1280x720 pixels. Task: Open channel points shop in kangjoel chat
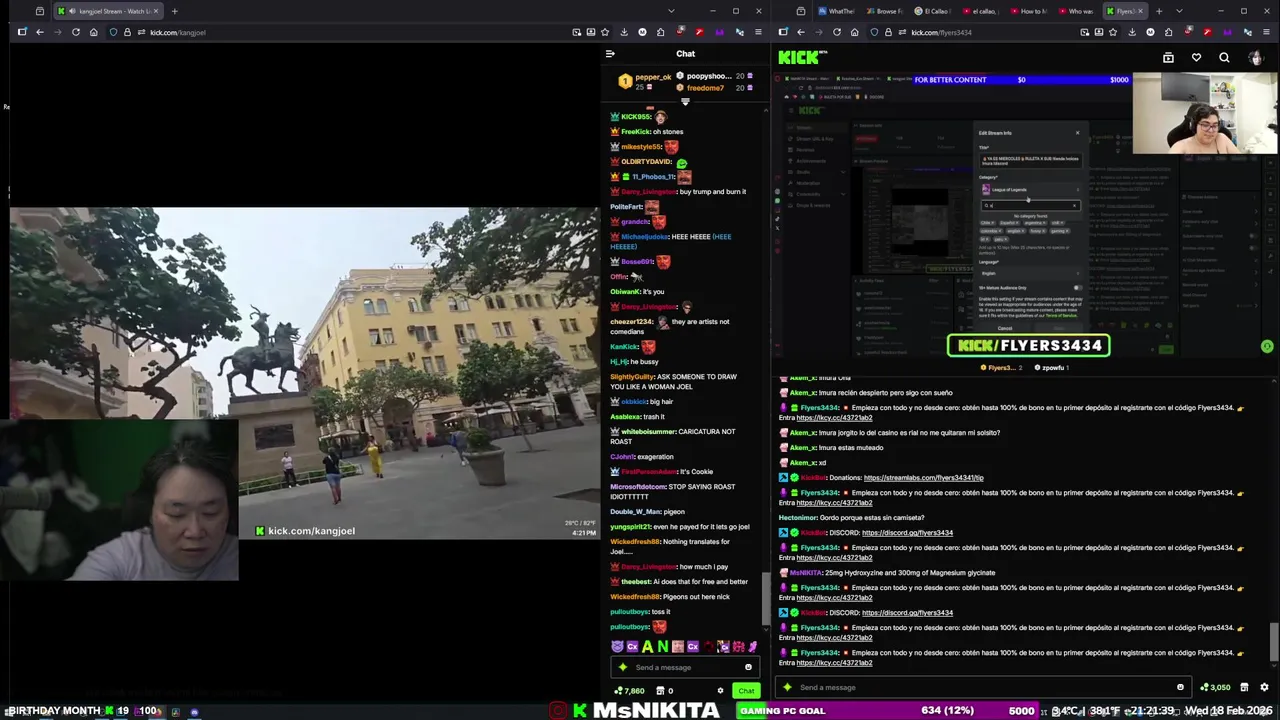pyautogui.click(x=659, y=690)
